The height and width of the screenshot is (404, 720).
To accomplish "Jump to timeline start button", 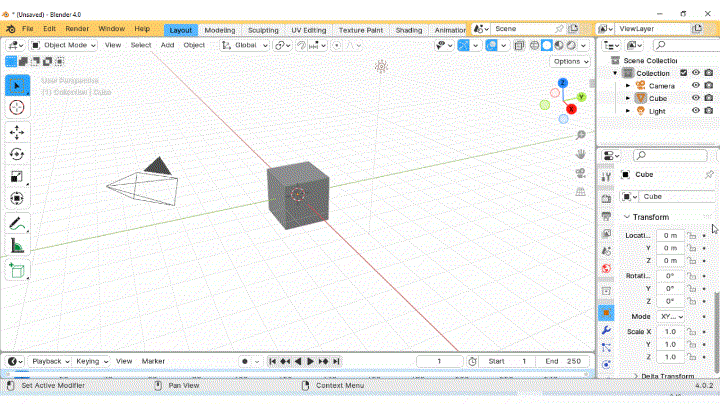I will (x=272, y=361).
